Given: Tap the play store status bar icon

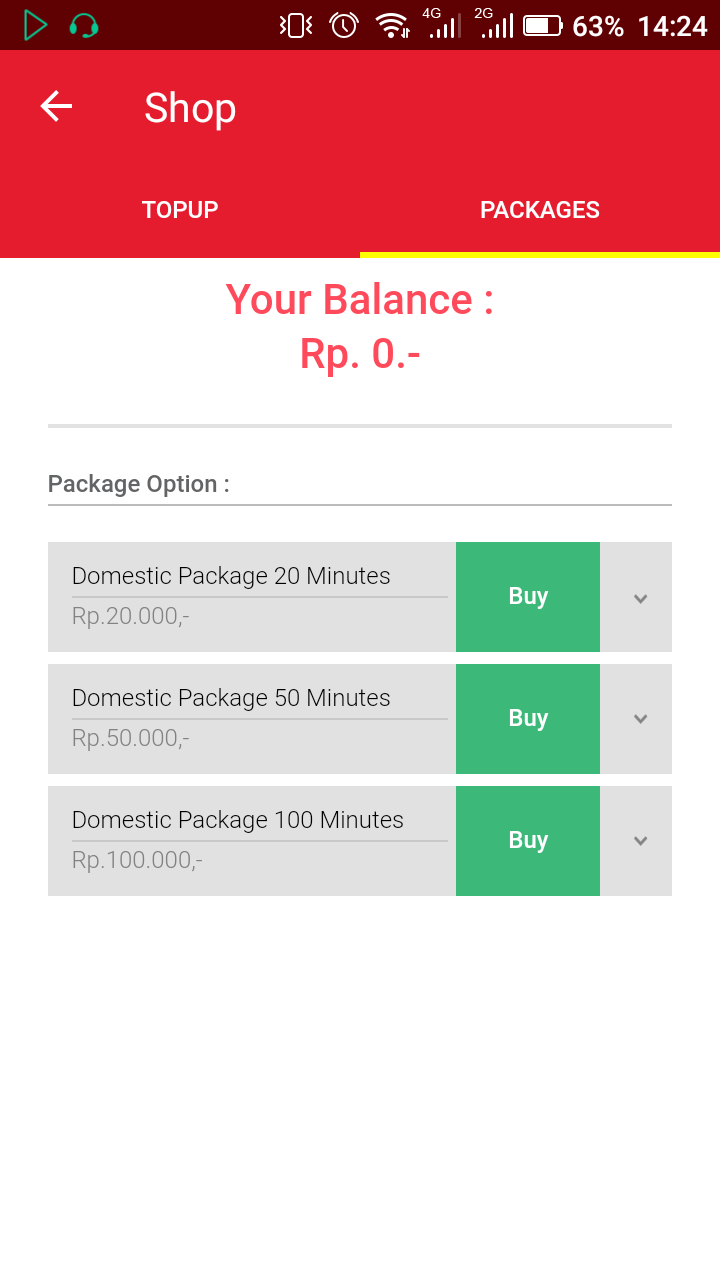Looking at the screenshot, I should coord(35,25).
